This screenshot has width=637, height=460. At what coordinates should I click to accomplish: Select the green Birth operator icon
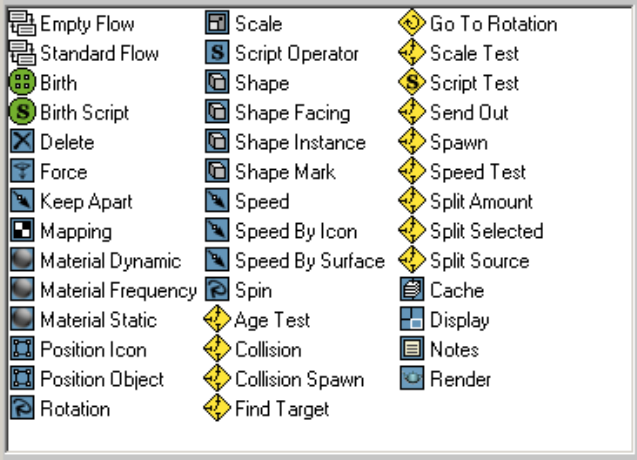[22, 83]
